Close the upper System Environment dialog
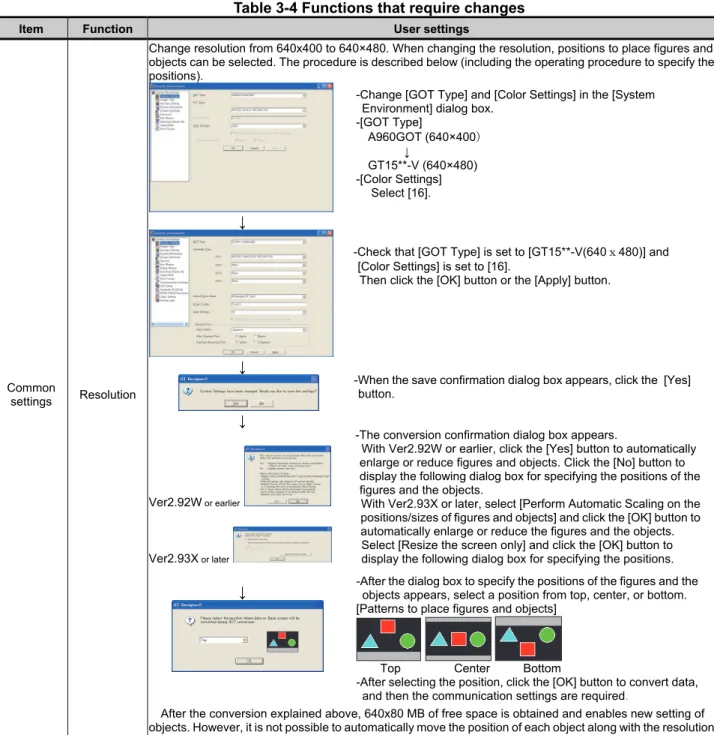 coord(330,86)
